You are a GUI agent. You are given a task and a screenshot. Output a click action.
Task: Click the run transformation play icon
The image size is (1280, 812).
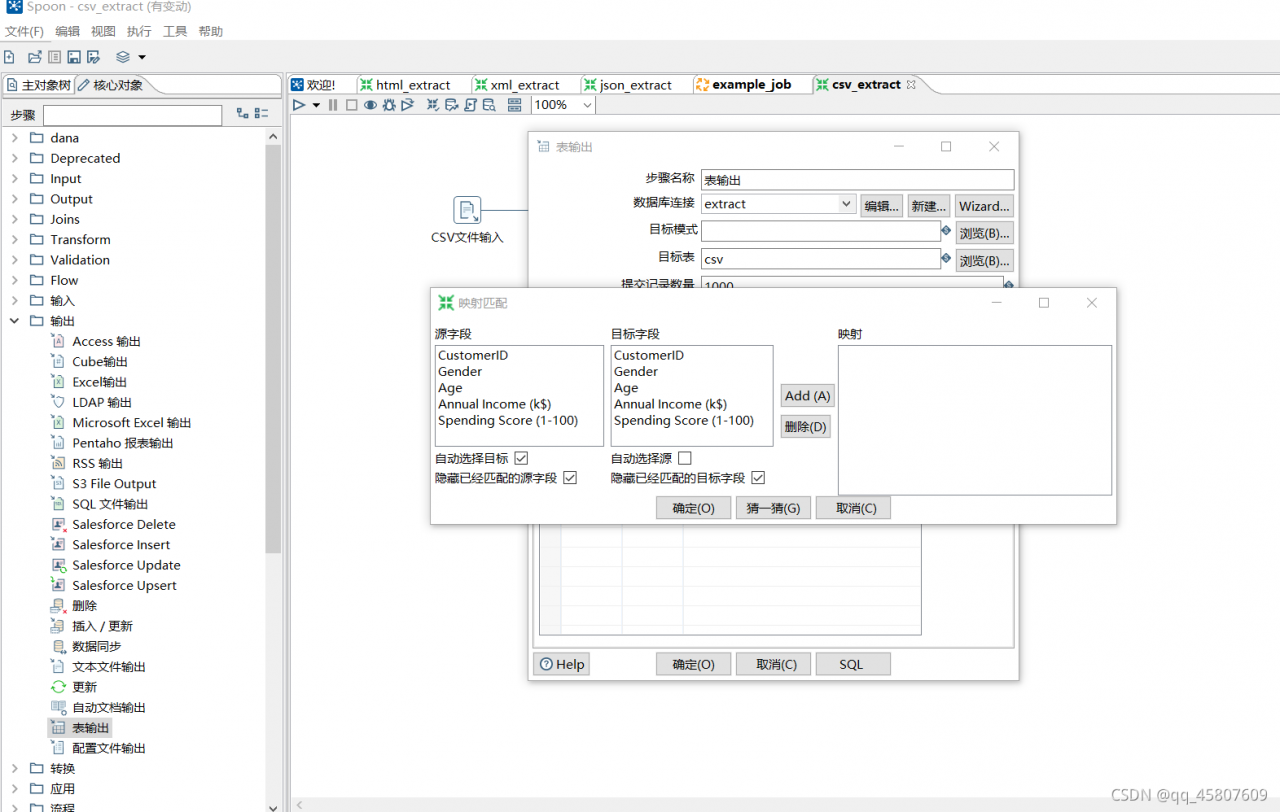point(299,105)
